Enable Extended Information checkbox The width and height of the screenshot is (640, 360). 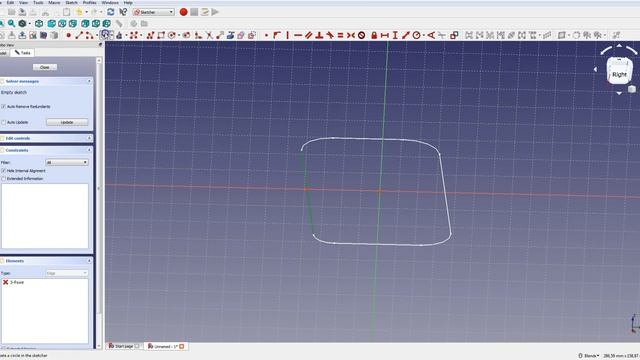(4, 179)
